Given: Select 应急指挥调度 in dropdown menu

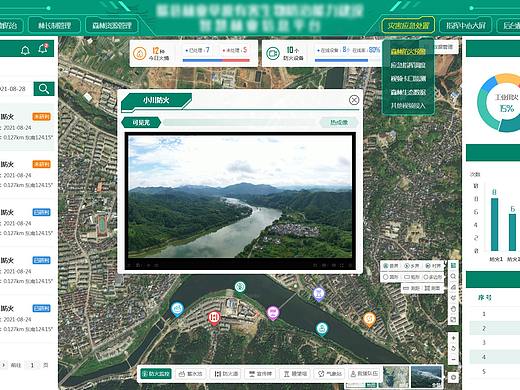Looking at the screenshot, I should coord(408,65).
